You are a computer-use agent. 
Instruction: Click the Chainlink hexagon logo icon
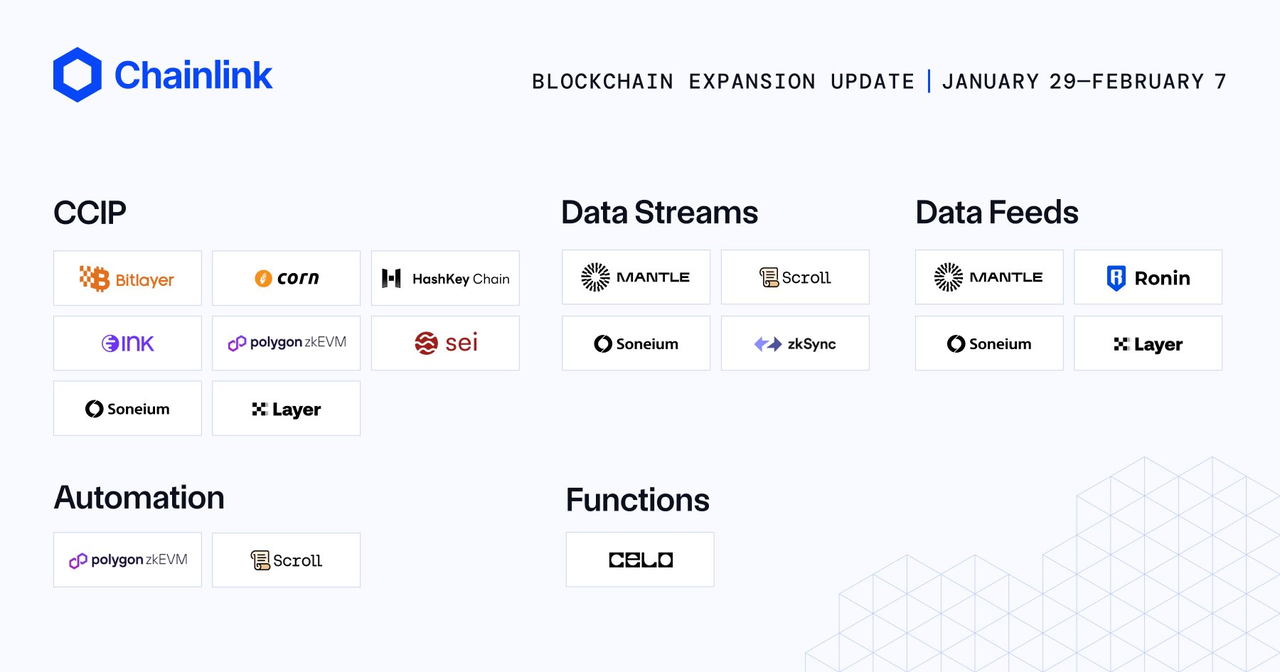[x=77, y=75]
